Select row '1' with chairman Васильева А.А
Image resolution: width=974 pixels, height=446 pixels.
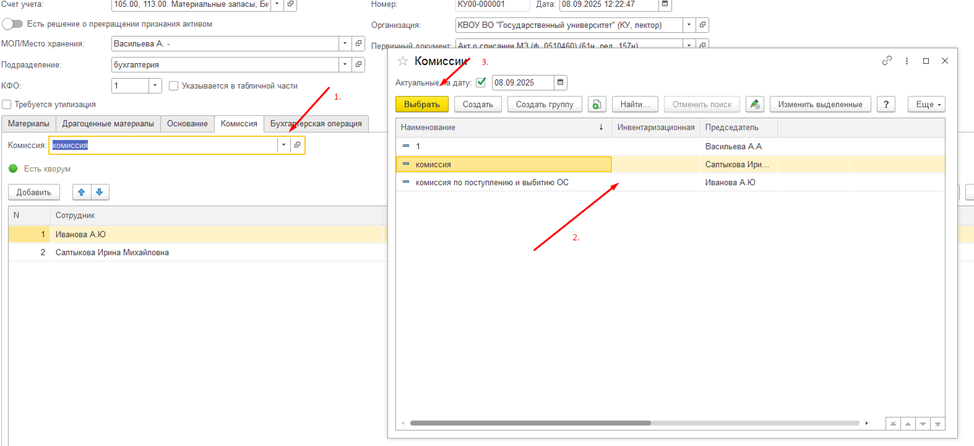pos(671,147)
